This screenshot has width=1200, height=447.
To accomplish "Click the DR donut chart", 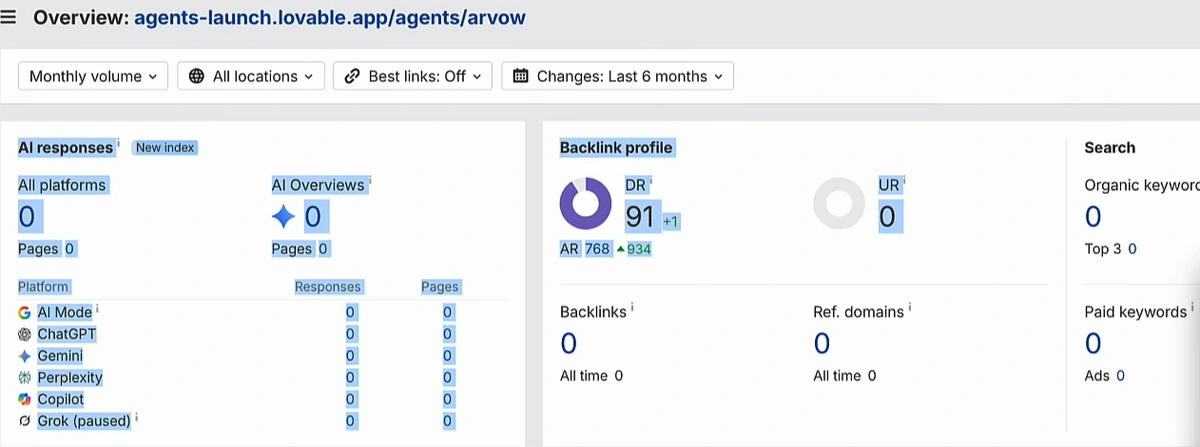I will coord(585,204).
